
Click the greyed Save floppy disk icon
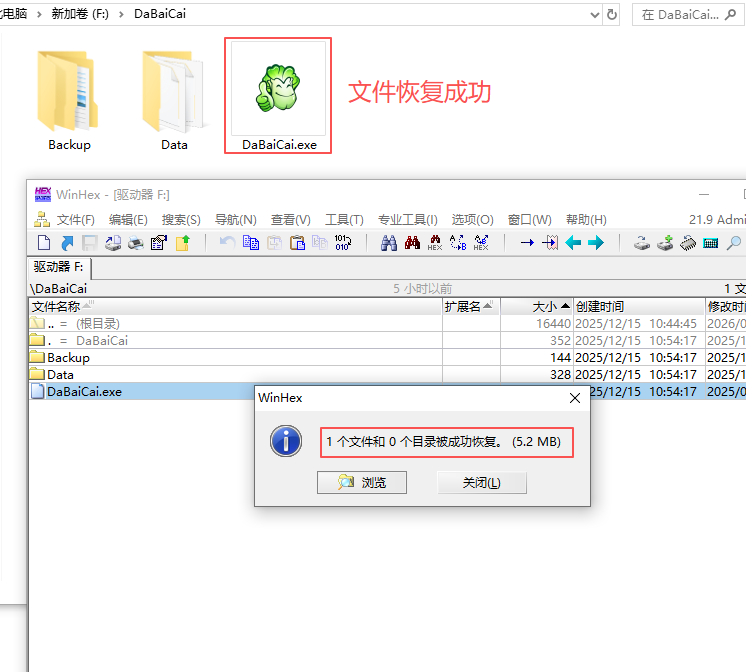click(x=89, y=243)
